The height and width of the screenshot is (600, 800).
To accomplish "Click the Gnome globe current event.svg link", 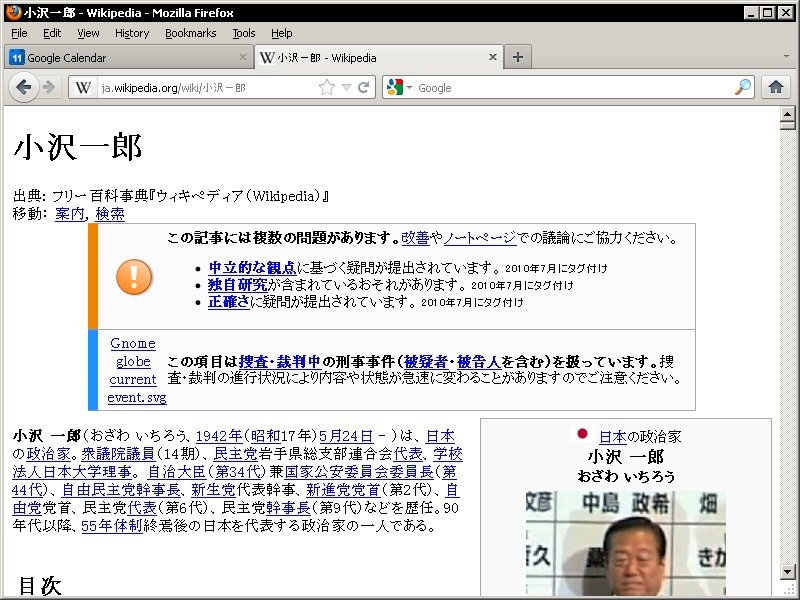I will 133,370.
